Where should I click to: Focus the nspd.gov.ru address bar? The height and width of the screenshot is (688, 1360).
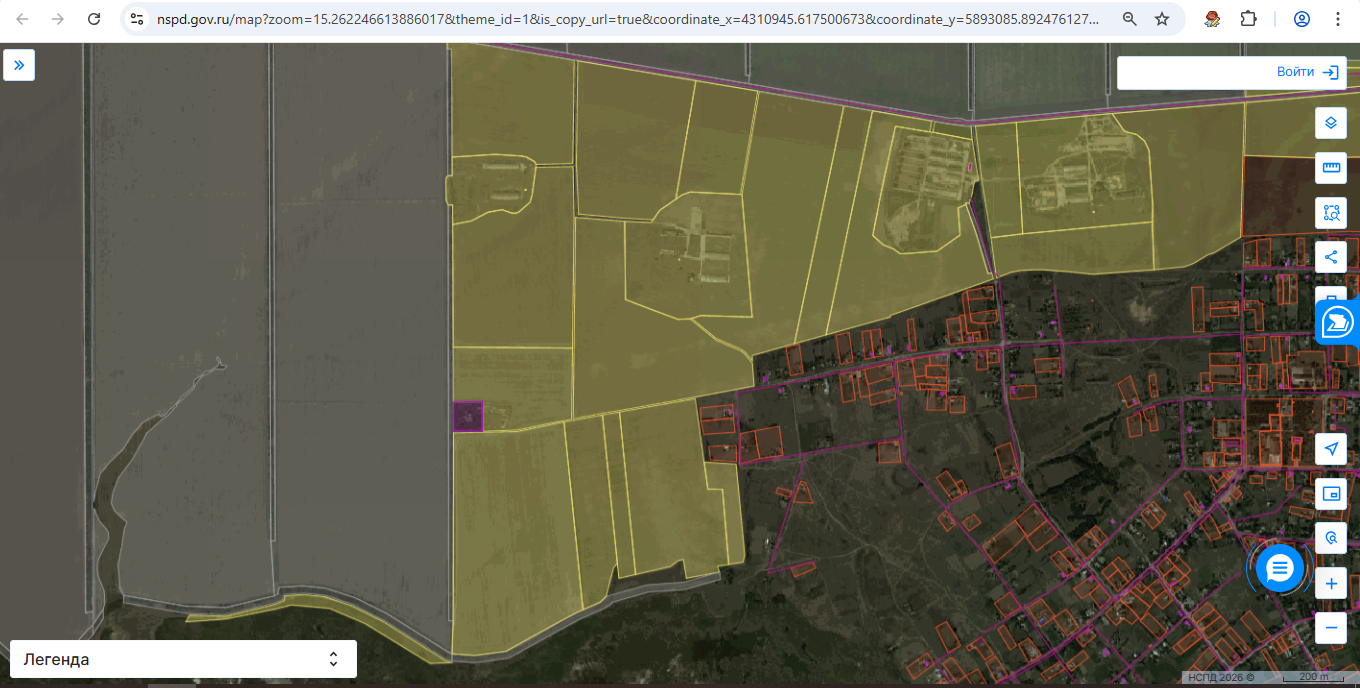click(x=627, y=19)
